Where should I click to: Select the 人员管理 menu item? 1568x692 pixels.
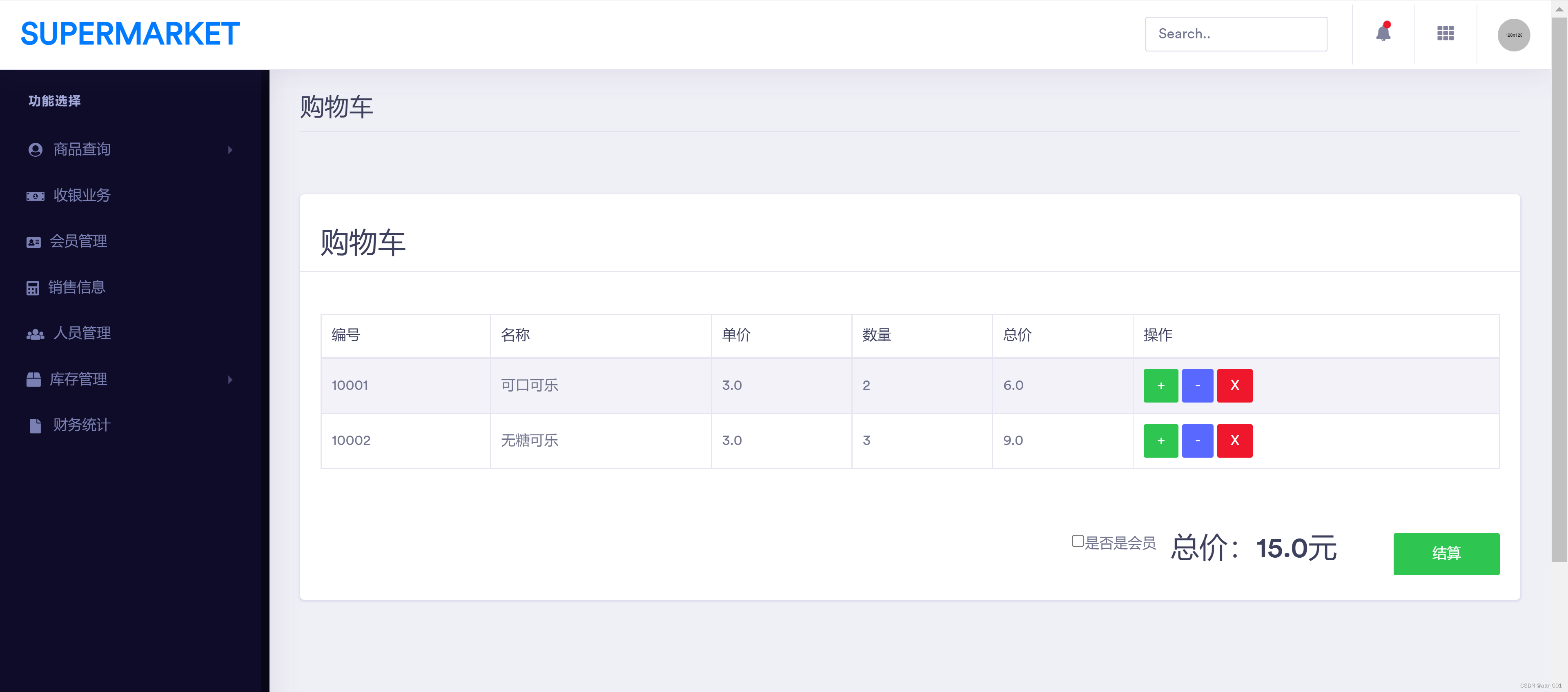82,334
